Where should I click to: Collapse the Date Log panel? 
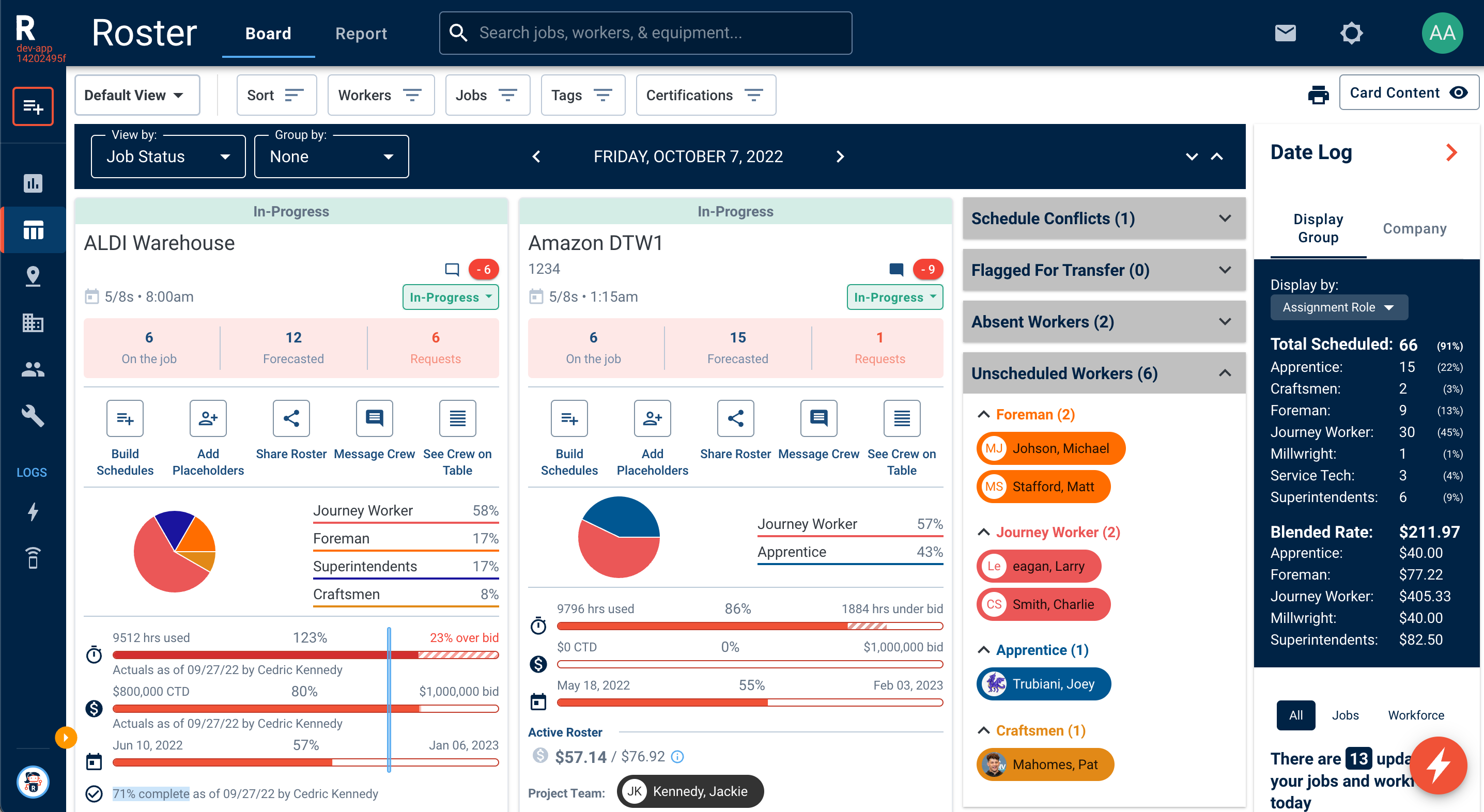click(1451, 152)
